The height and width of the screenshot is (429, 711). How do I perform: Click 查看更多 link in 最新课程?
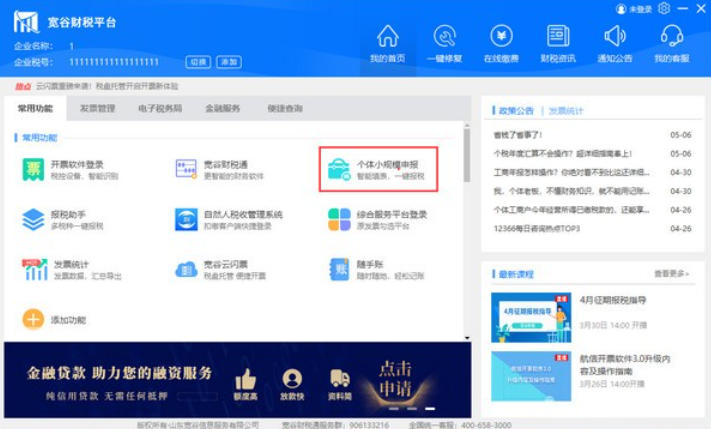coord(671,273)
